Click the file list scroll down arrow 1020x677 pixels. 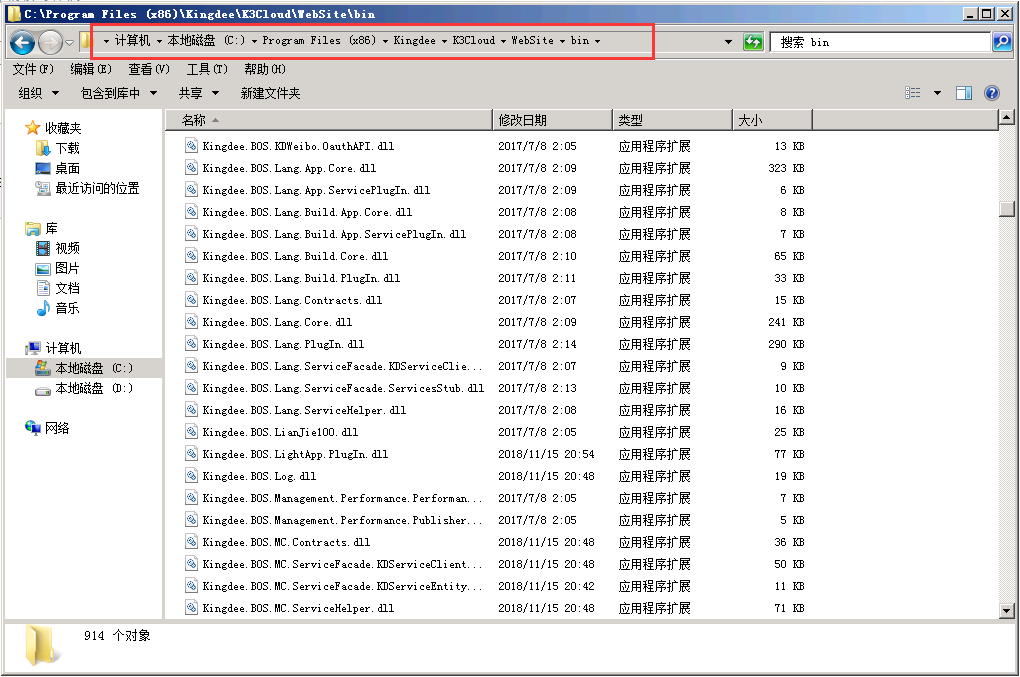click(1006, 611)
